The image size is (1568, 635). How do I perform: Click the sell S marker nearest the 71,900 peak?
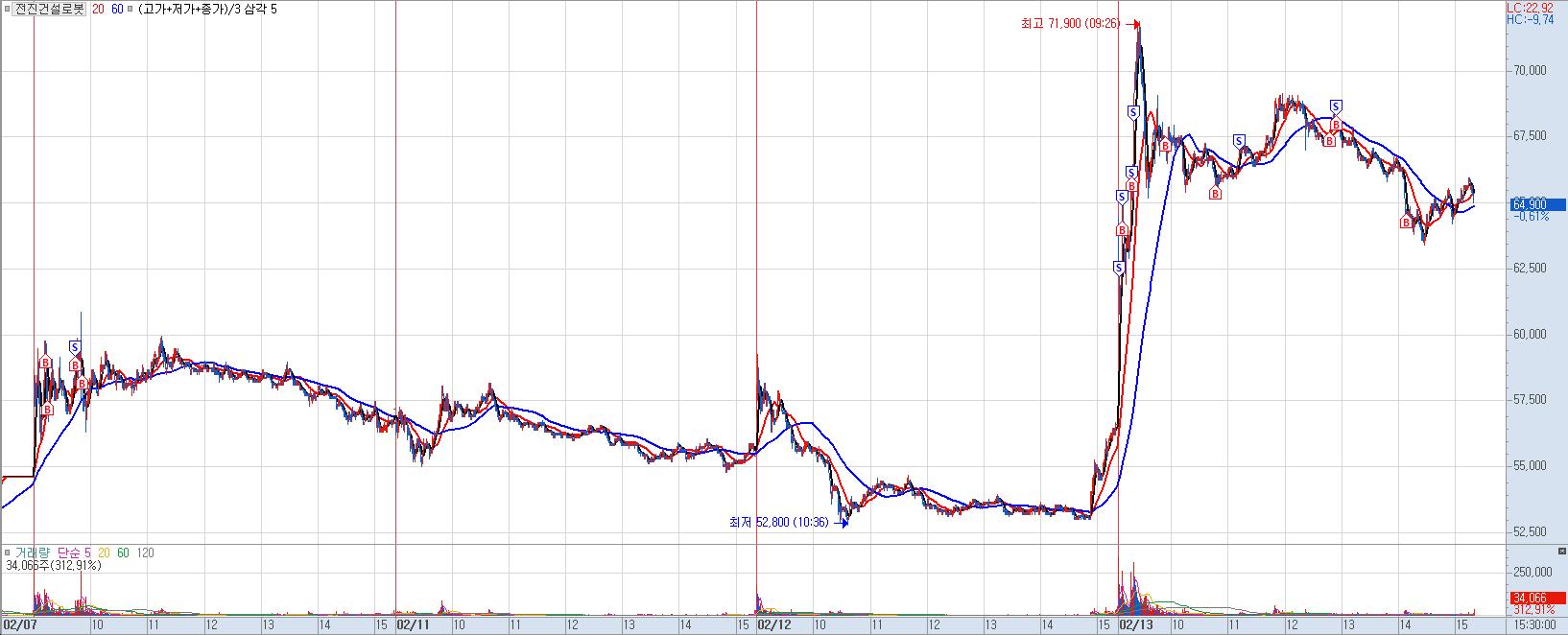[1133, 112]
